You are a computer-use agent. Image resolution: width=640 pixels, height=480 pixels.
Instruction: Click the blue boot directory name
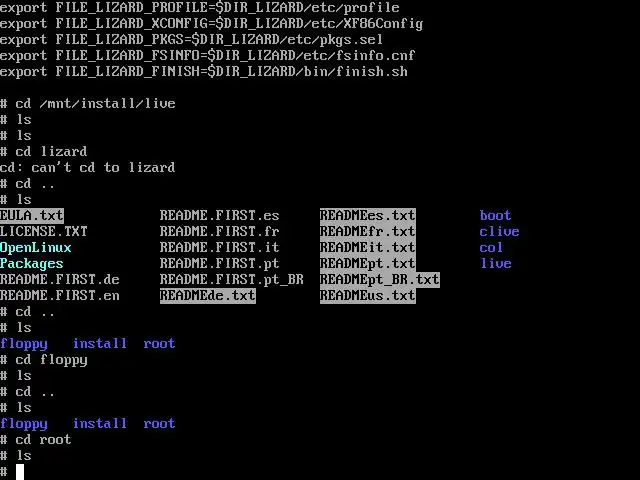pos(496,216)
